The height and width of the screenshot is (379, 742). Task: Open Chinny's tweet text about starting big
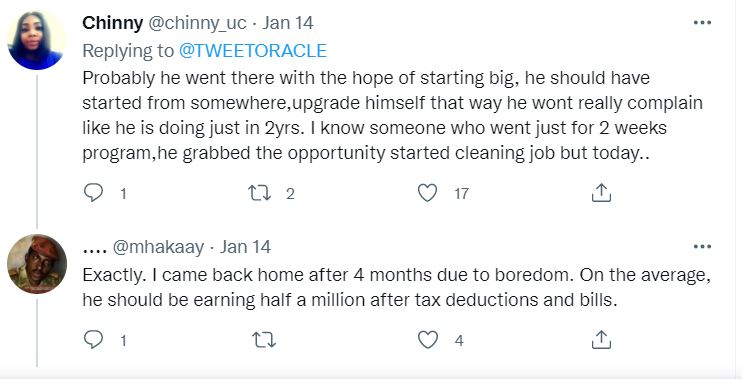pos(392,115)
